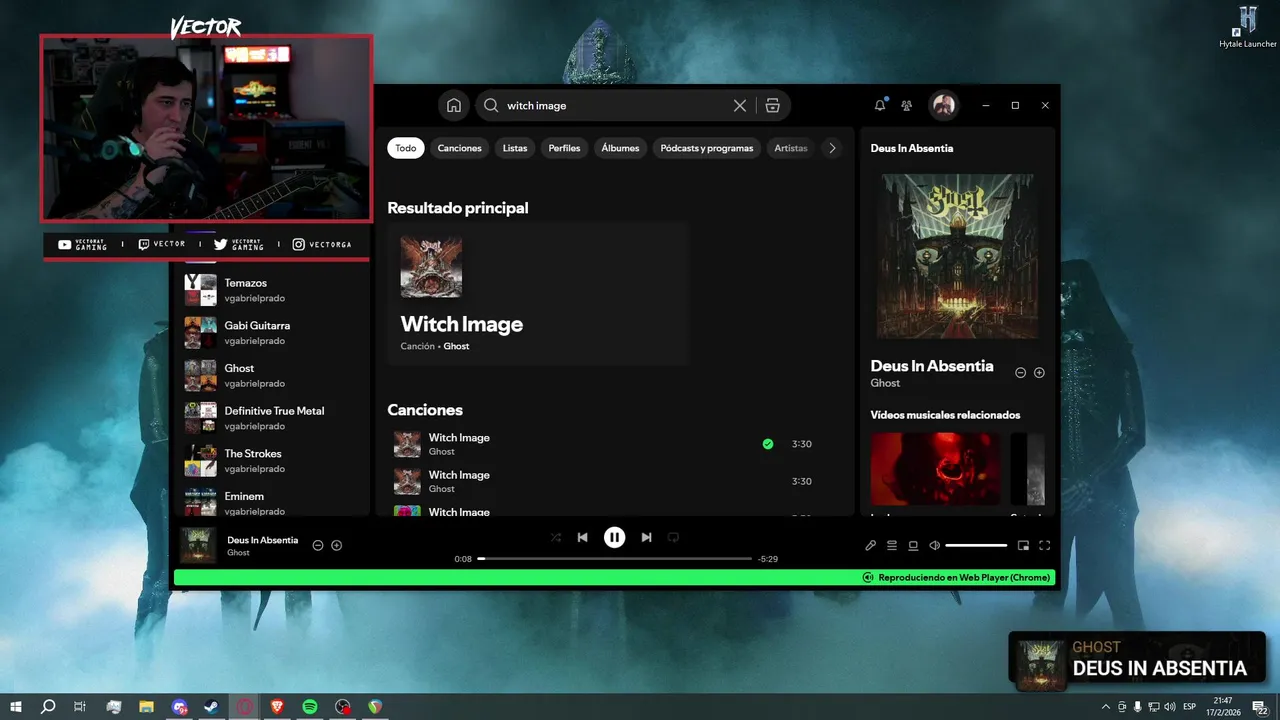Open Task View in the taskbar
The image size is (1280, 720).
tap(80, 707)
